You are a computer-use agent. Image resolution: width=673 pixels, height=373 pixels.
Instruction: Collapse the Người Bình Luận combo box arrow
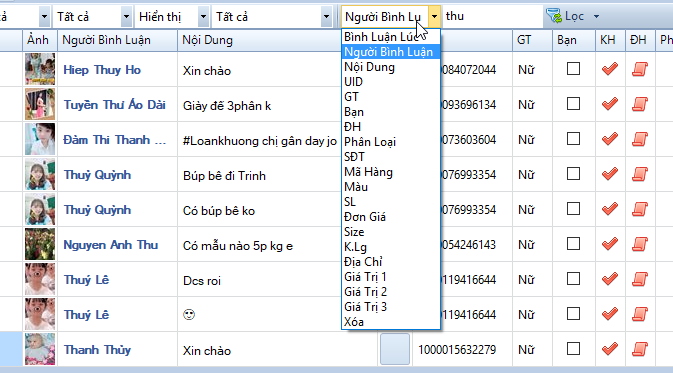click(434, 17)
